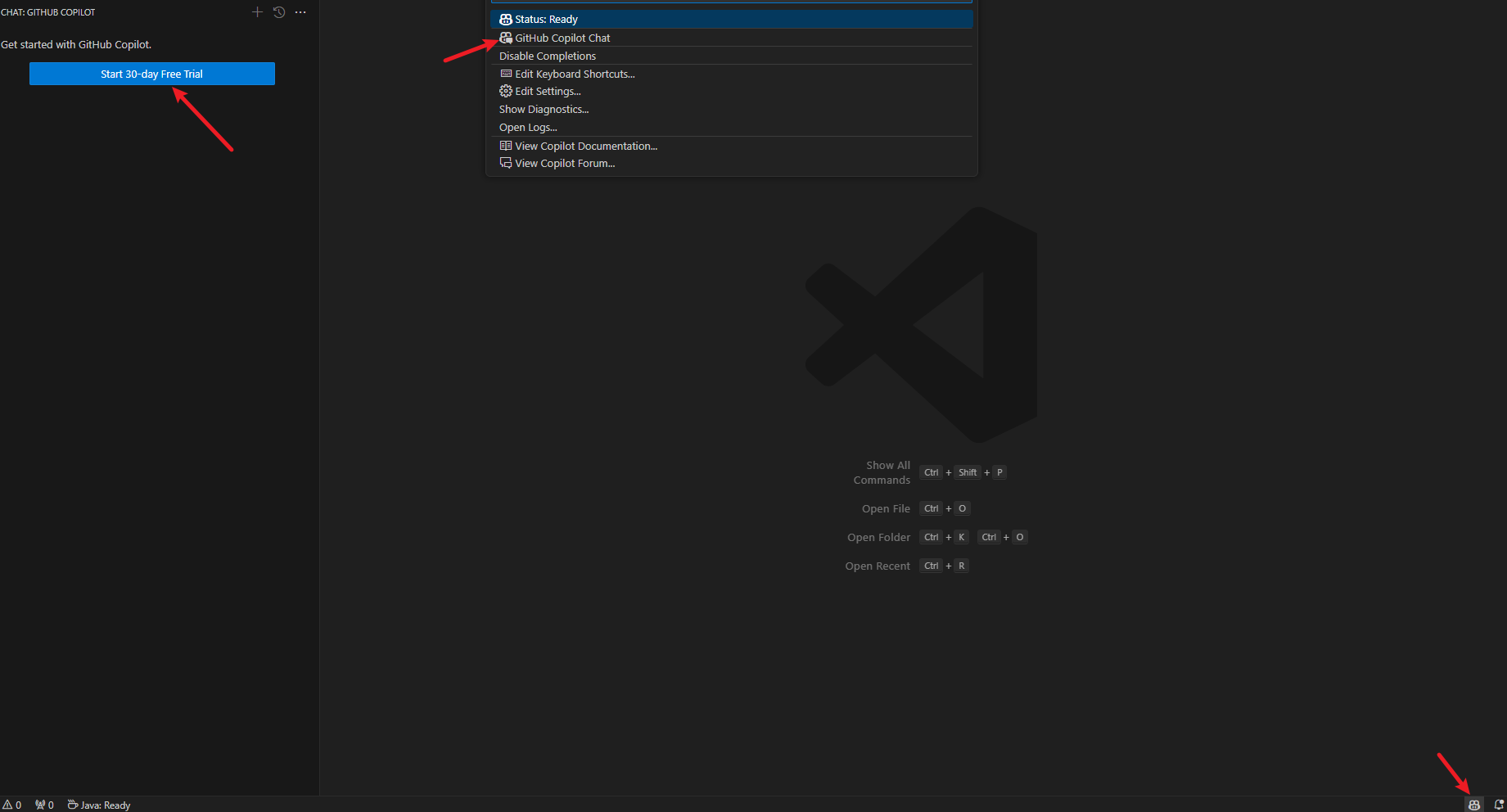
Task: Click the 'Show All Commands' label
Action: (x=882, y=472)
